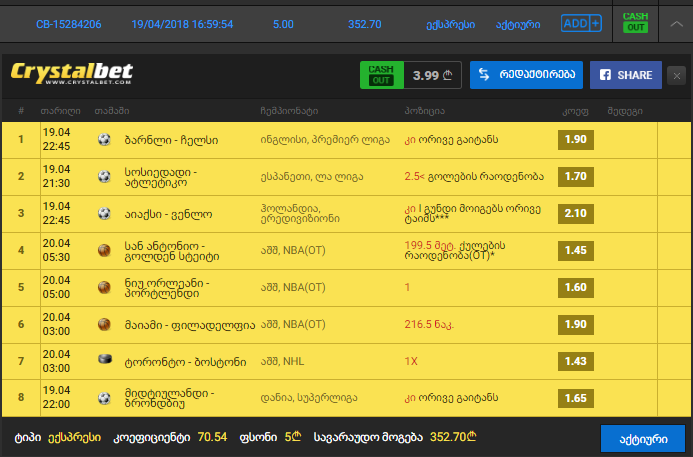Image resolution: width=693 pixels, height=457 pixels.
Task: Click odds 1.60 for ნიუ ორლეანი - პორტლენდი
Action: (x=575, y=287)
